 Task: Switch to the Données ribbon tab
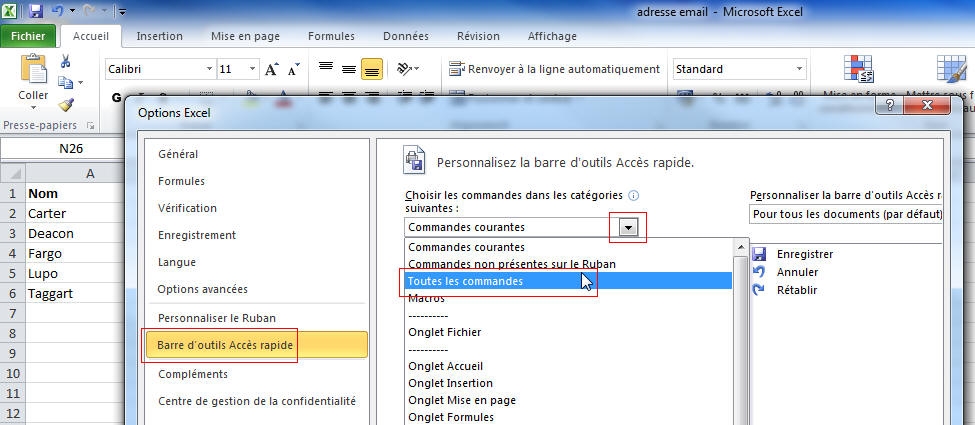click(x=405, y=36)
